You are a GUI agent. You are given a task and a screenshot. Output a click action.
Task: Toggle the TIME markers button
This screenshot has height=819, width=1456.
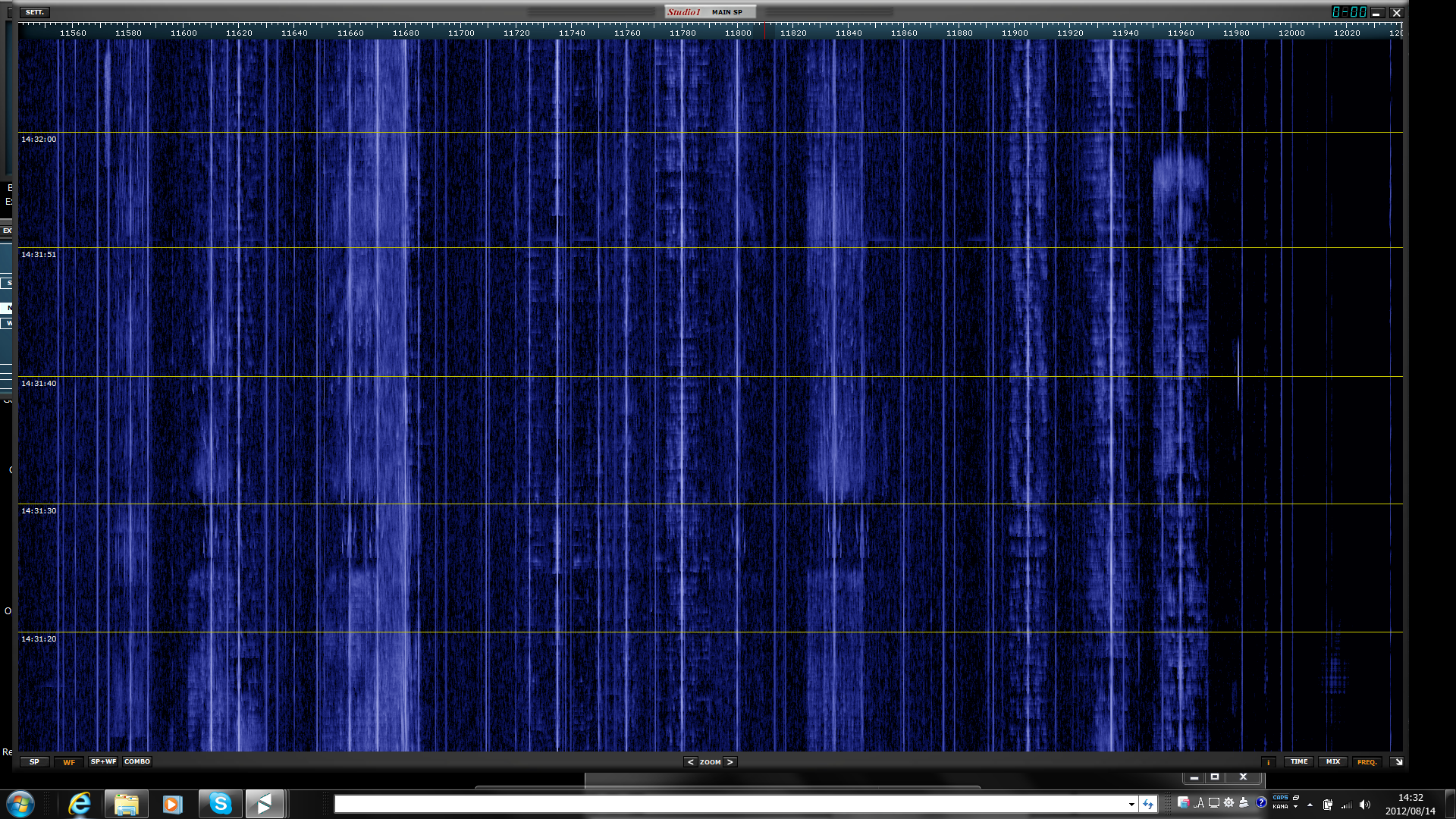[1299, 762]
